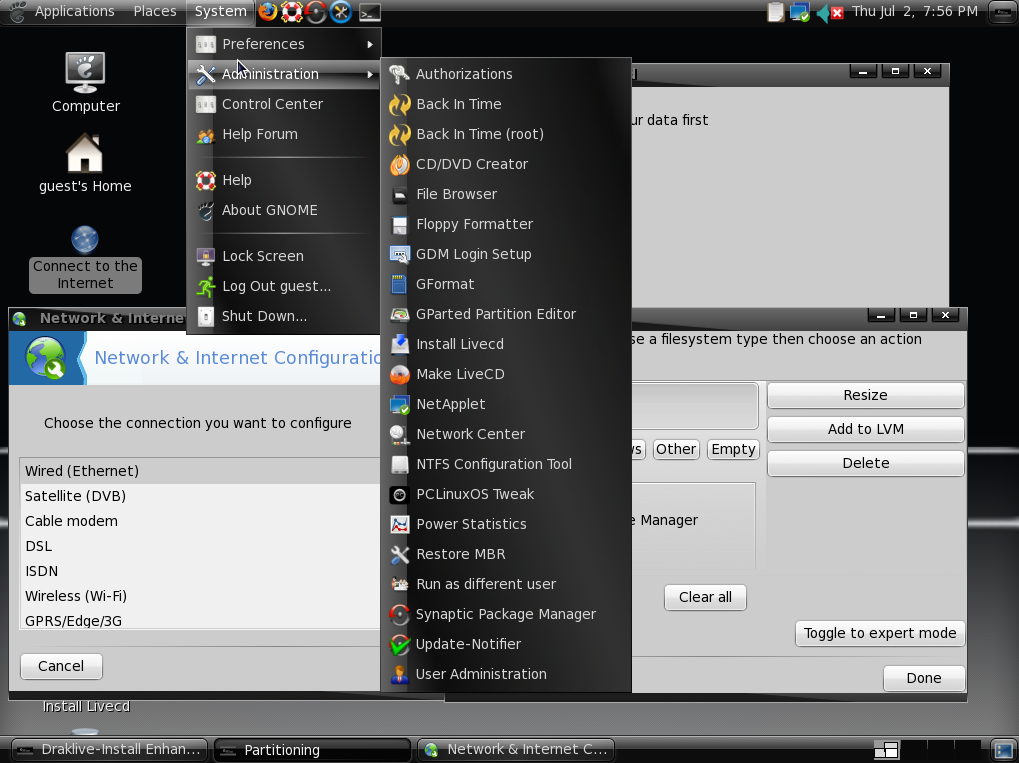Open PCLinuxOS Tweak
The image size is (1019, 763).
506,494
